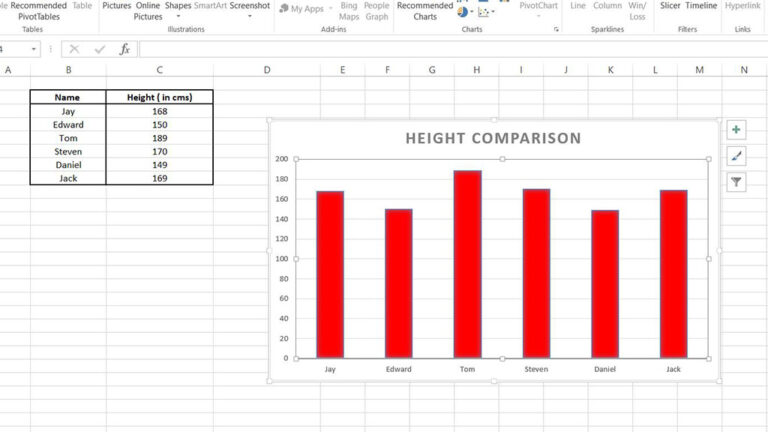Click the cell with value 169
Viewport: 768px width, 432px height.
(x=160, y=178)
